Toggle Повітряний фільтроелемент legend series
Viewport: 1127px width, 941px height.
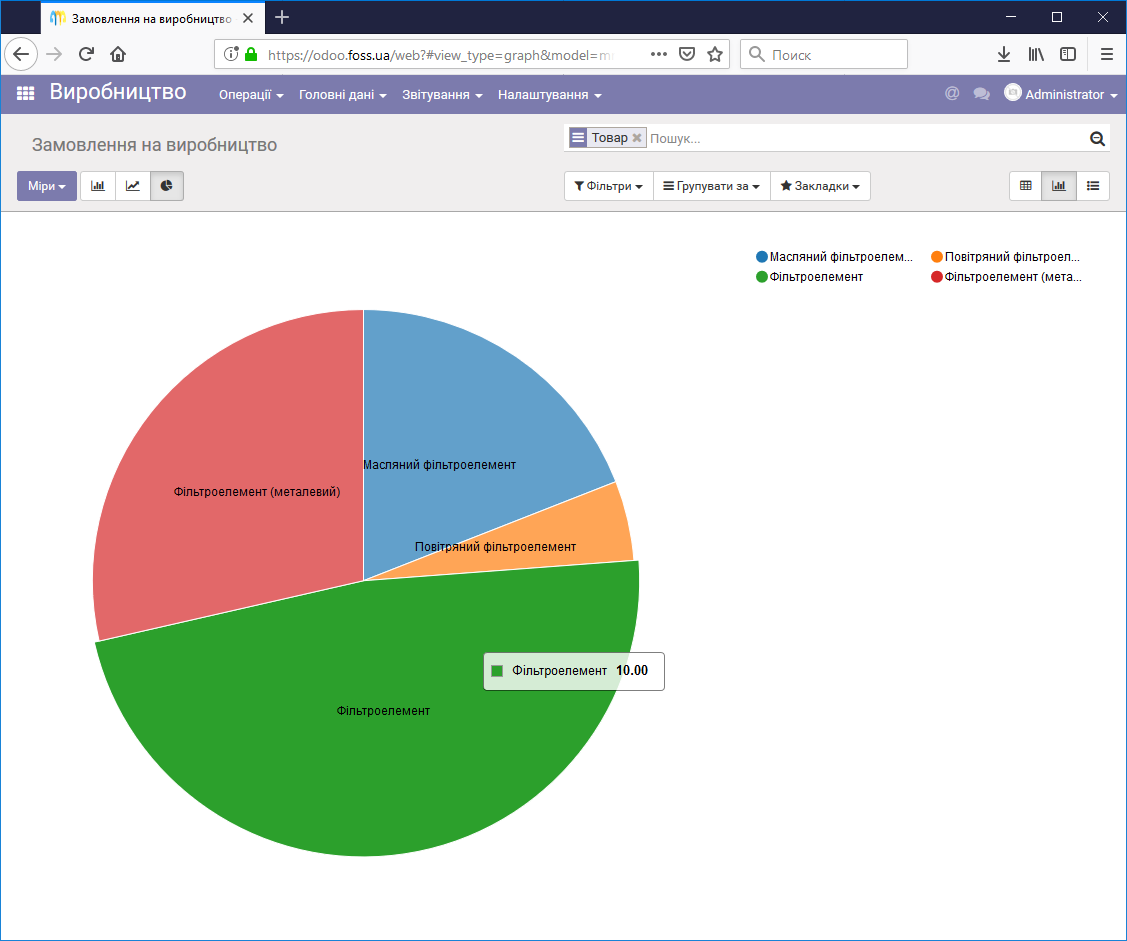1006,257
